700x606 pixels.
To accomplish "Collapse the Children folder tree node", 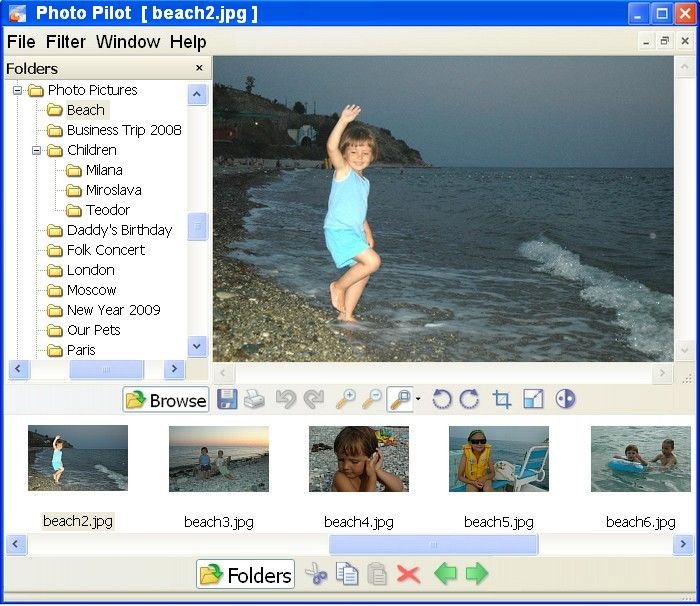I will tap(37, 150).
